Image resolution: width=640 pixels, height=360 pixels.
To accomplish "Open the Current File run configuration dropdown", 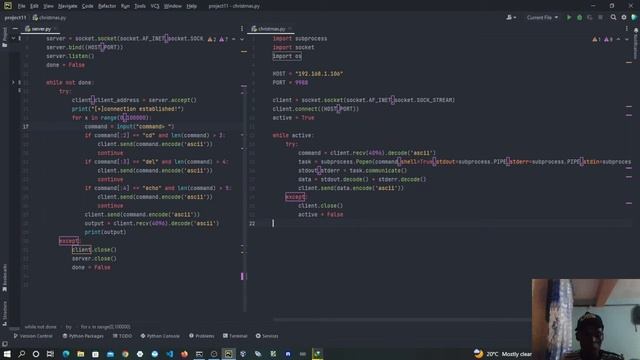I will 542,18.
